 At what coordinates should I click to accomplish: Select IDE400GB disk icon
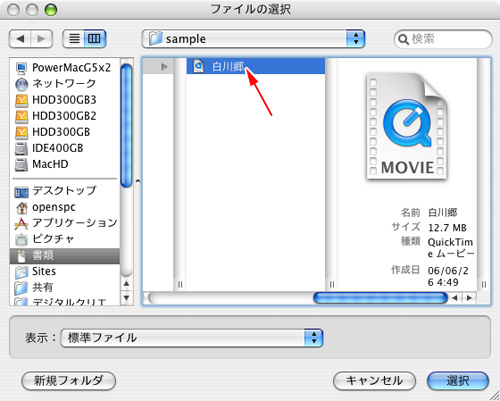tap(21, 148)
